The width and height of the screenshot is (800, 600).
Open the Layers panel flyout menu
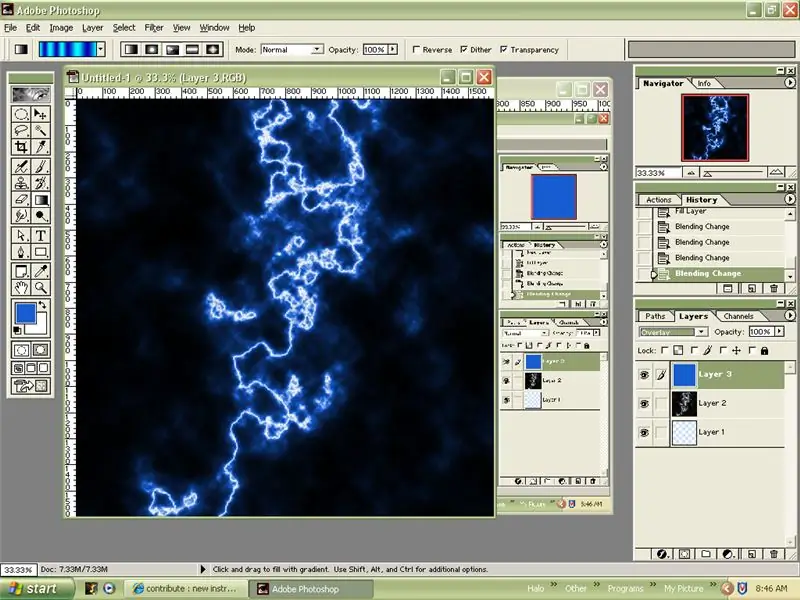[x=790, y=315]
